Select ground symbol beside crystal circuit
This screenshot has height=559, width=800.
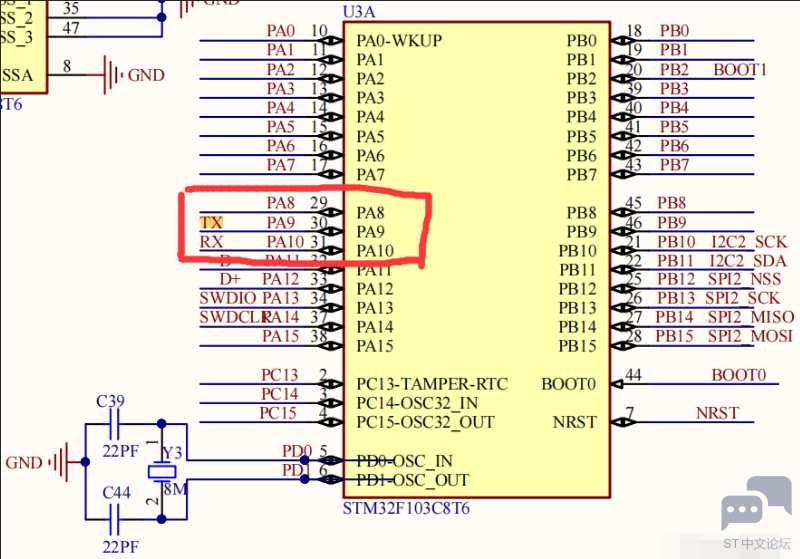click(58, 462)
